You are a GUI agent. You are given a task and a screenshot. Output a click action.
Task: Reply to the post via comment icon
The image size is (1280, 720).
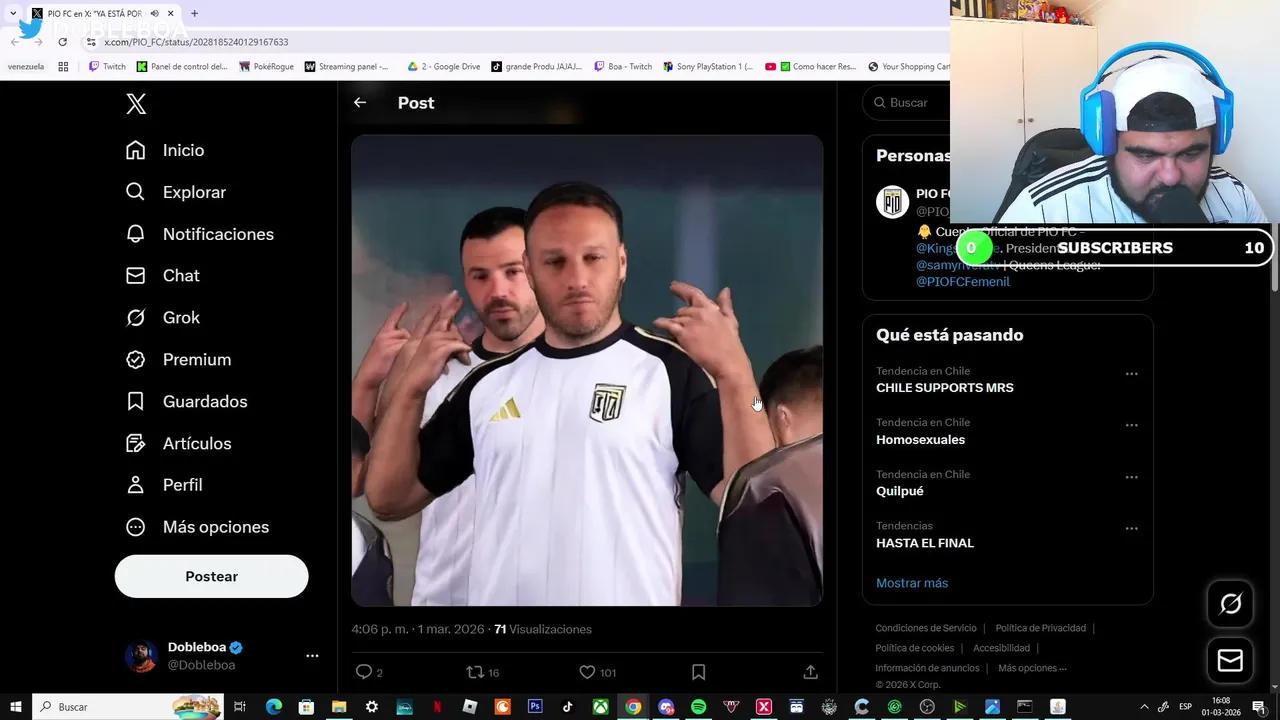364,672
